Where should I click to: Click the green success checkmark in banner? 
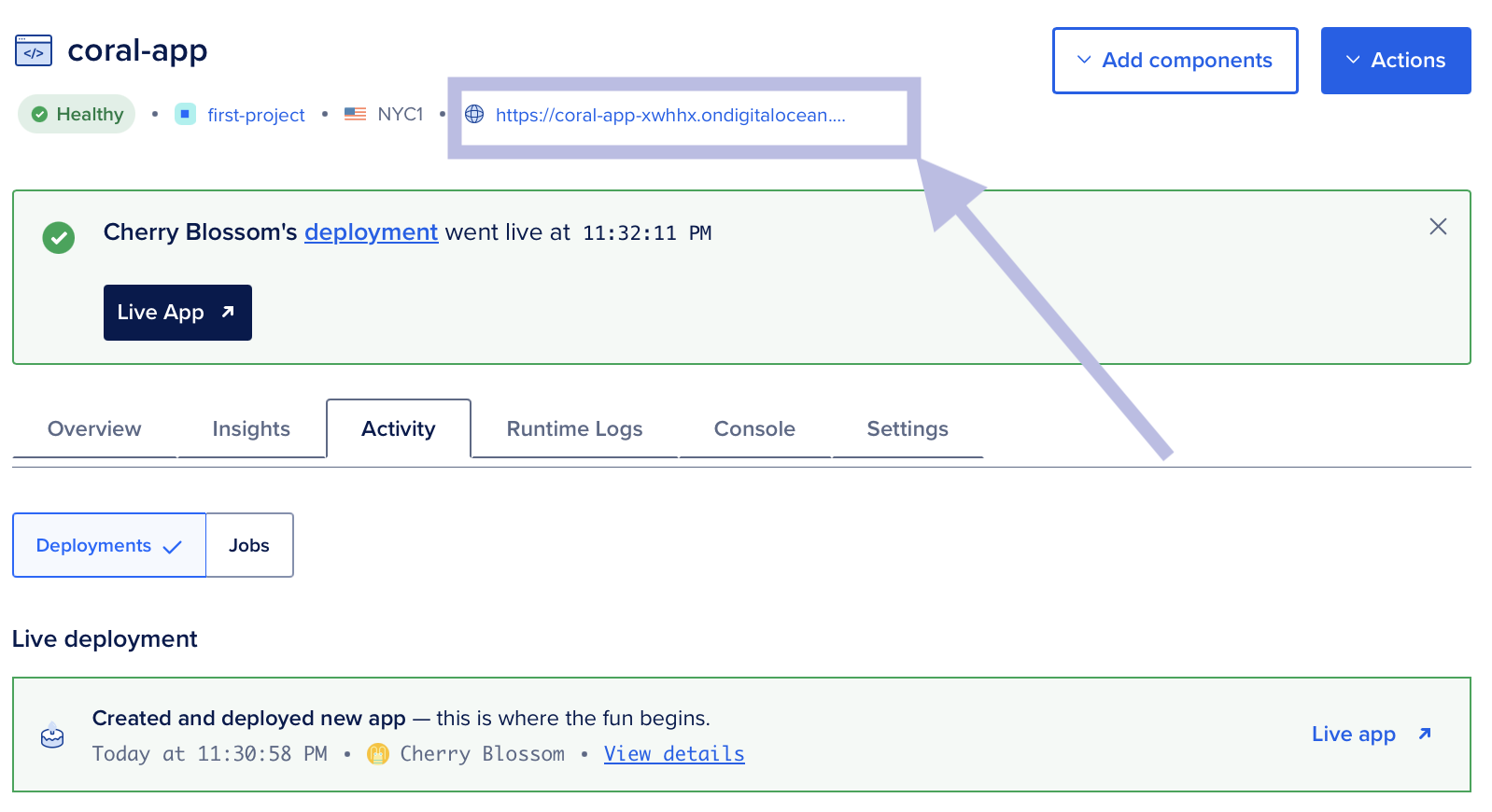coord(59,238)
